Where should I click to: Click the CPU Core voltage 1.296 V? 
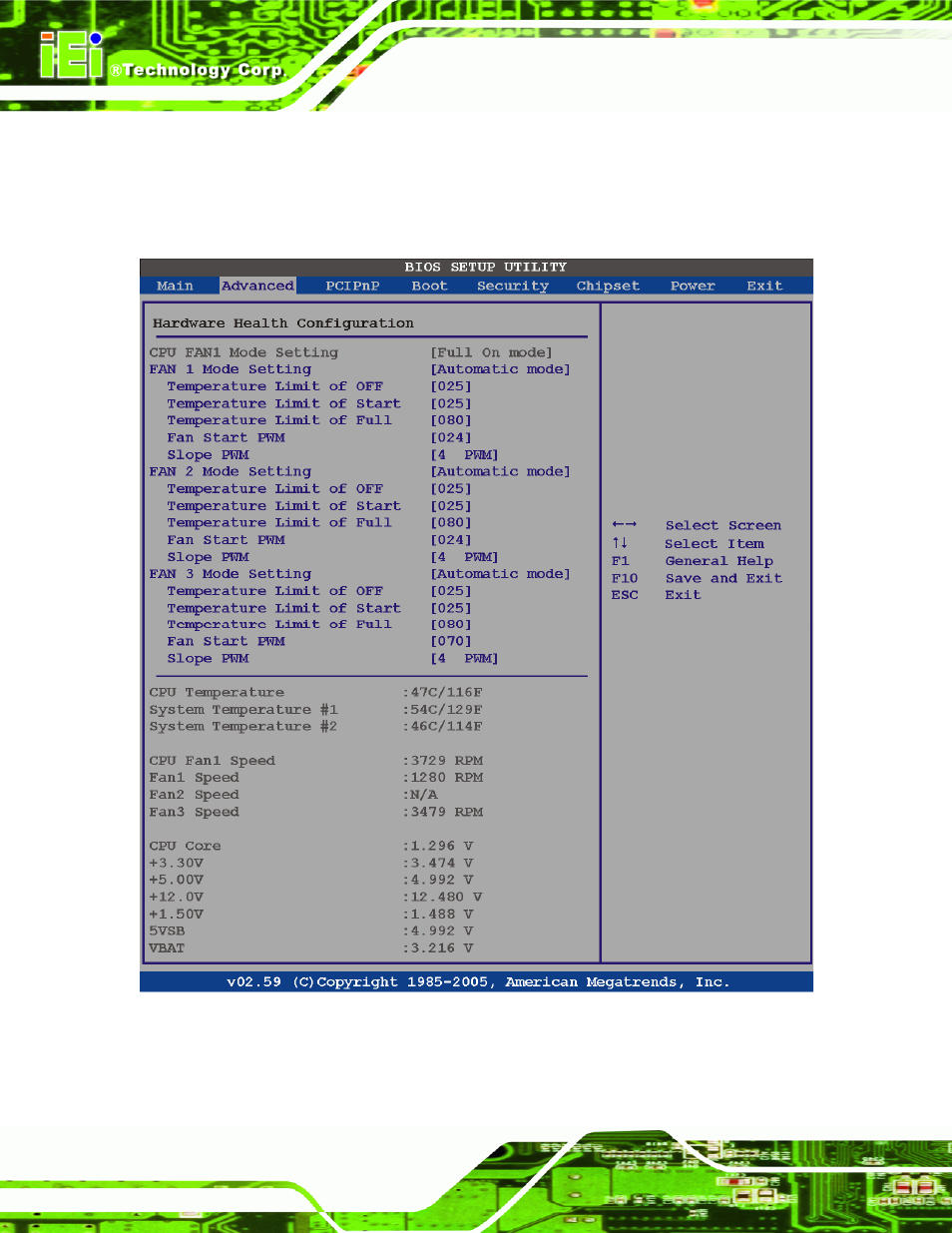(x=438, y=847)
